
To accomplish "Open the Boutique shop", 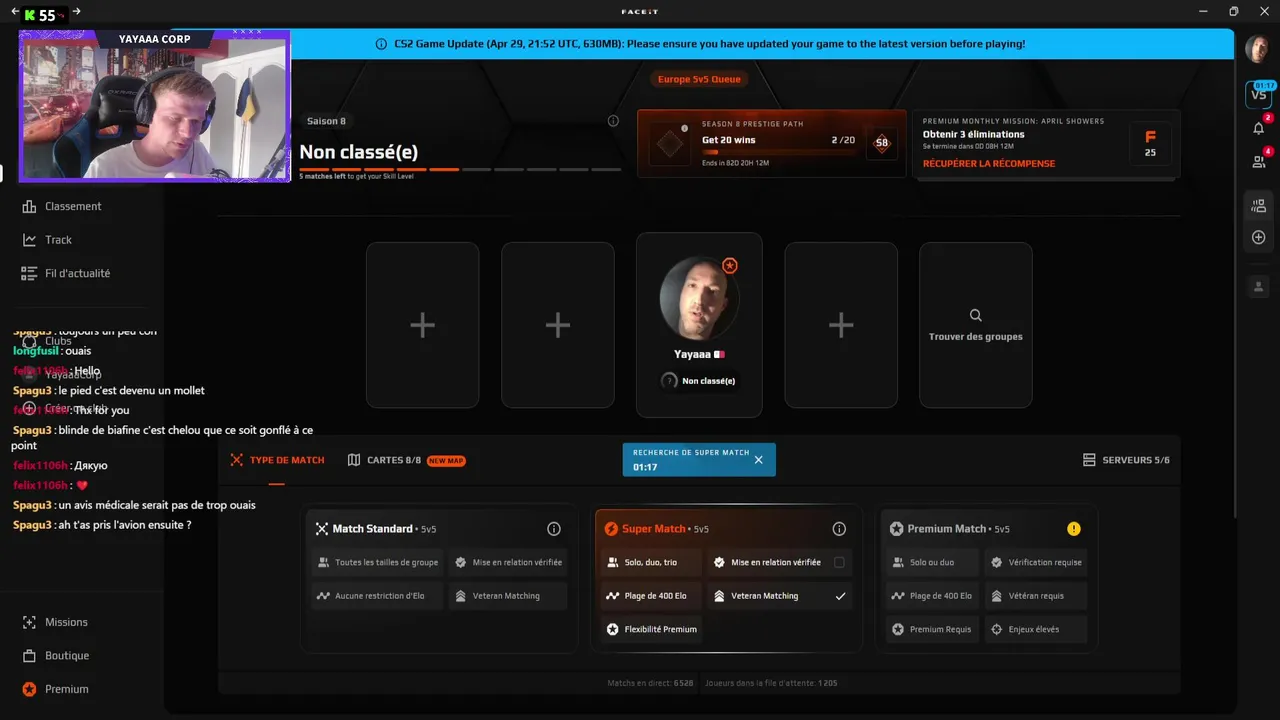I will point(56,656).
